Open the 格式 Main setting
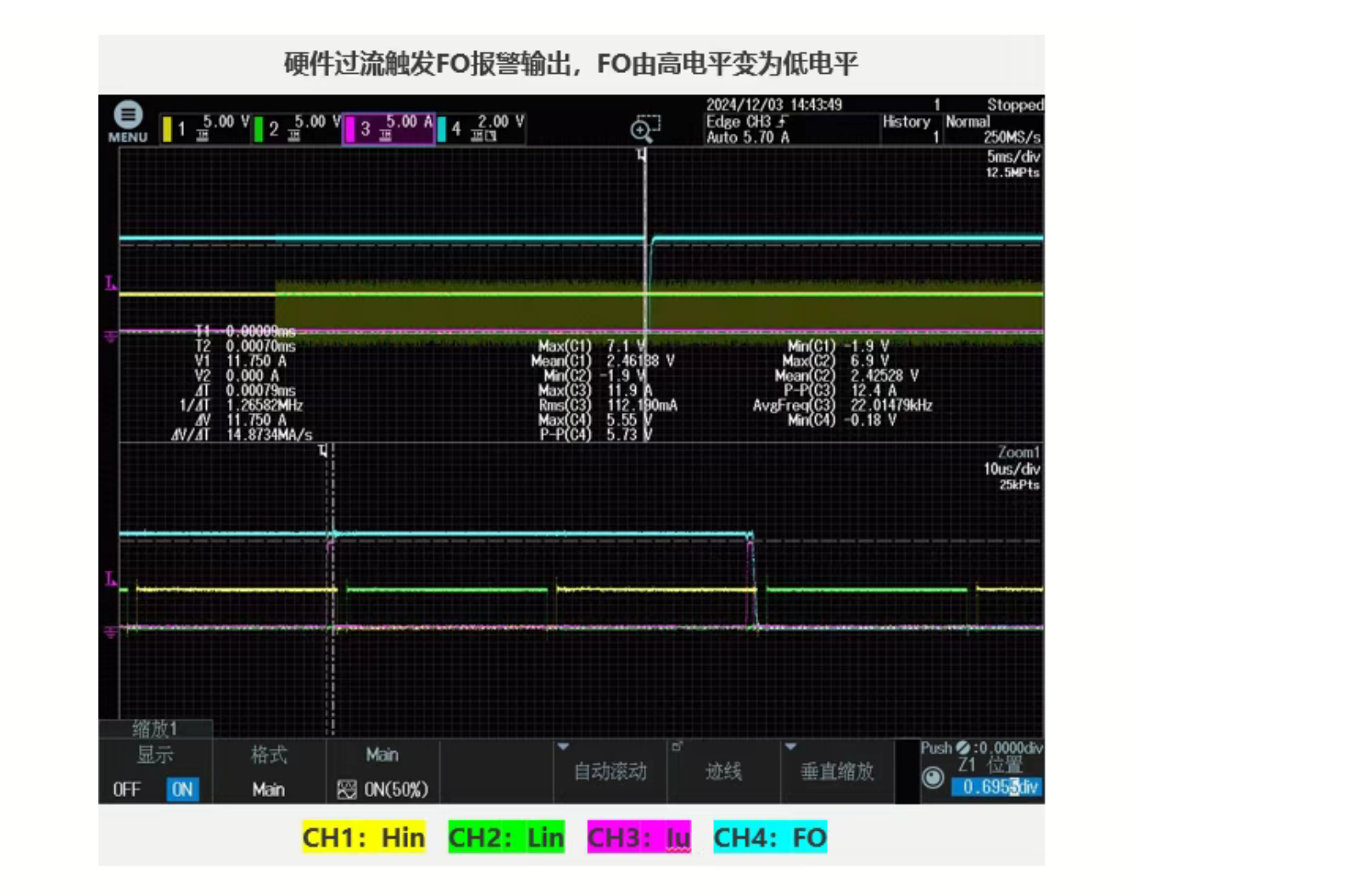This screenshot has height=896, width=1356. 269,771
